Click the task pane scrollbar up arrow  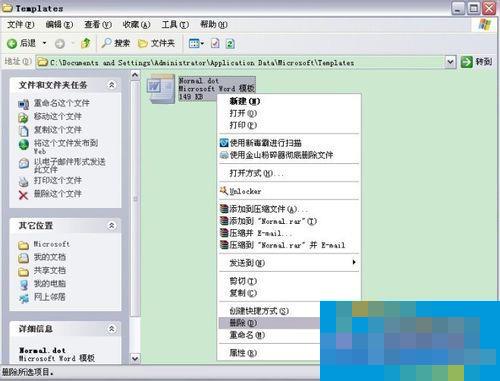(135, 75)
